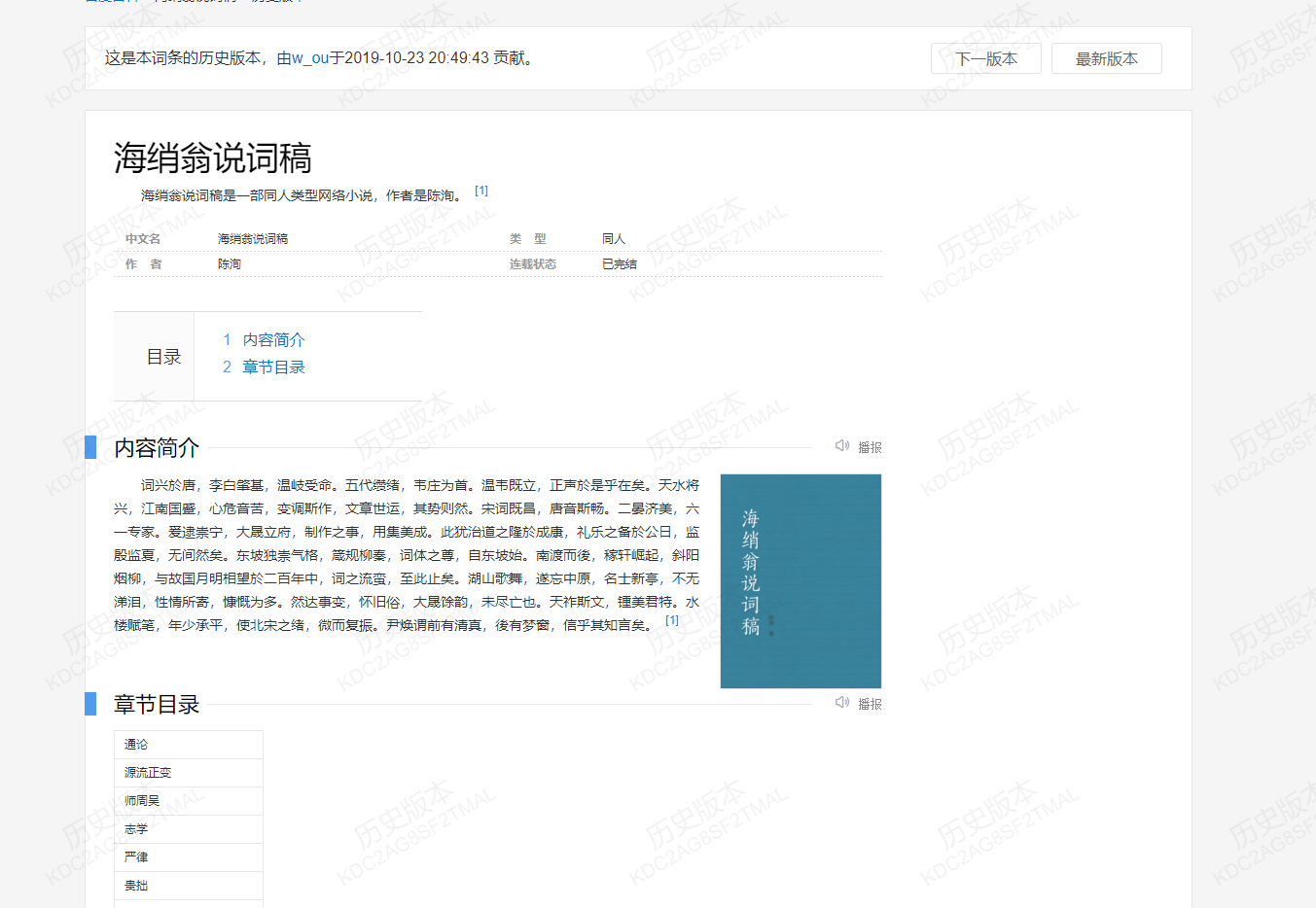Click reference [1] at end of 内容简介 paragraph
This screenshot has height=908, width=1316.
click(x=672, y=620)
